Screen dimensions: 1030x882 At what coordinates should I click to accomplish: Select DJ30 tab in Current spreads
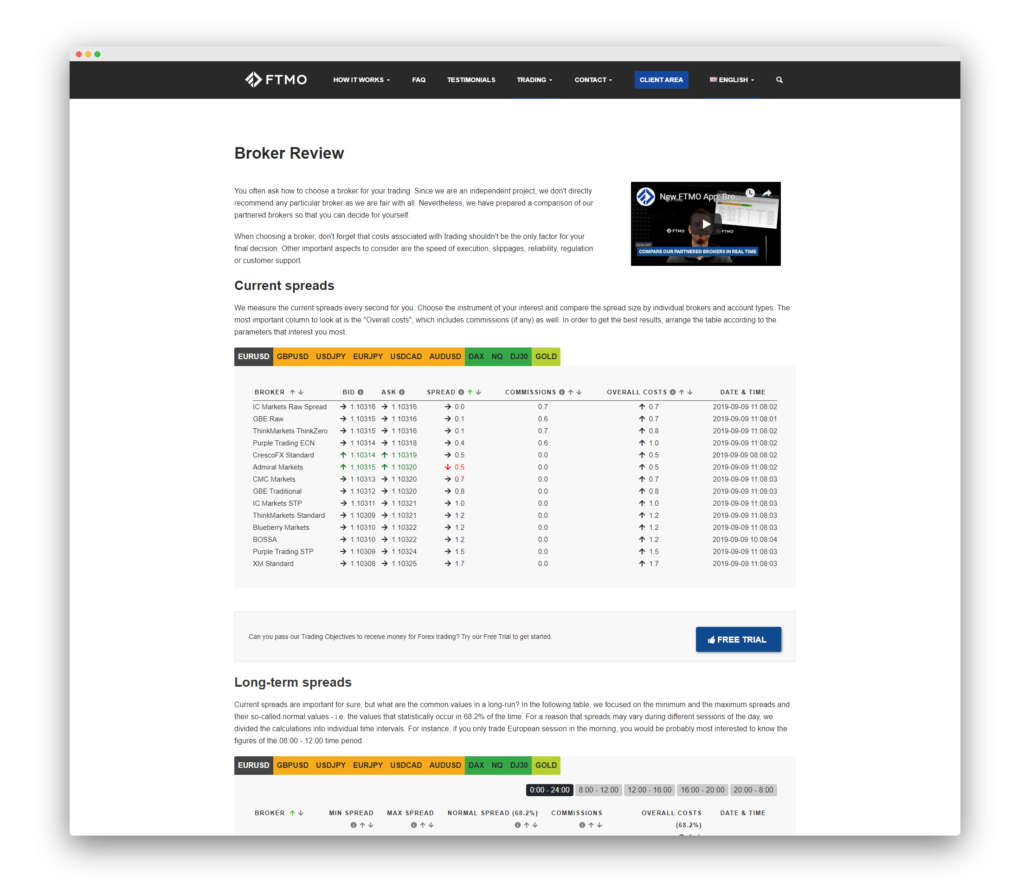519,357
